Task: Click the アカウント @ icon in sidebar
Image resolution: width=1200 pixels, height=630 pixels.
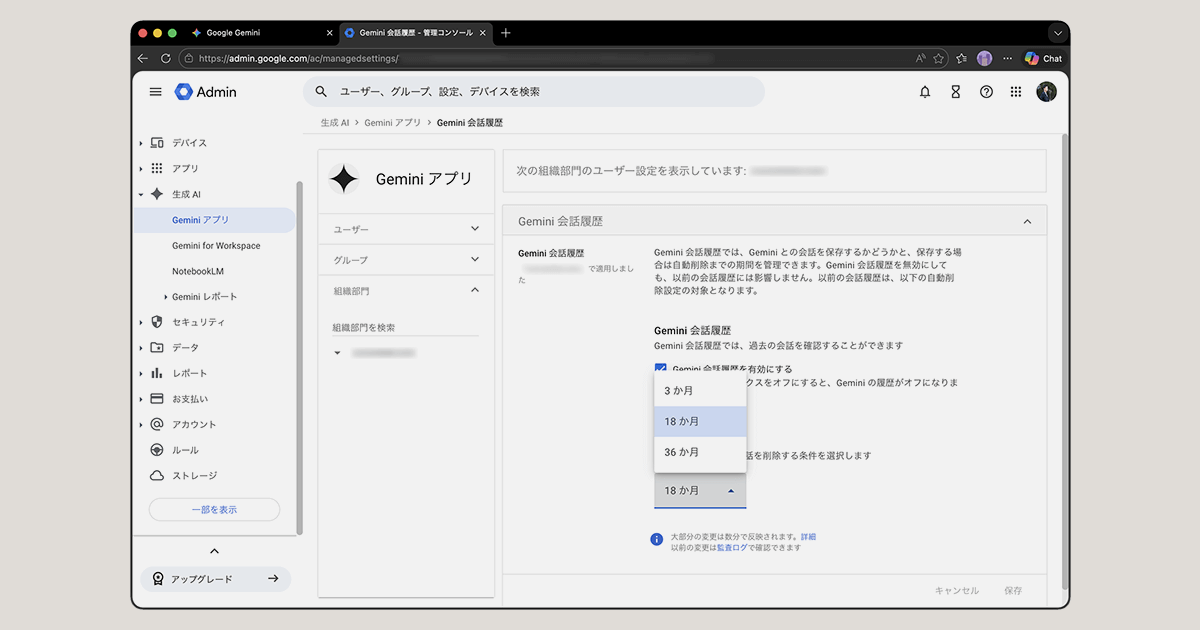Action: [x=156, y=424]
